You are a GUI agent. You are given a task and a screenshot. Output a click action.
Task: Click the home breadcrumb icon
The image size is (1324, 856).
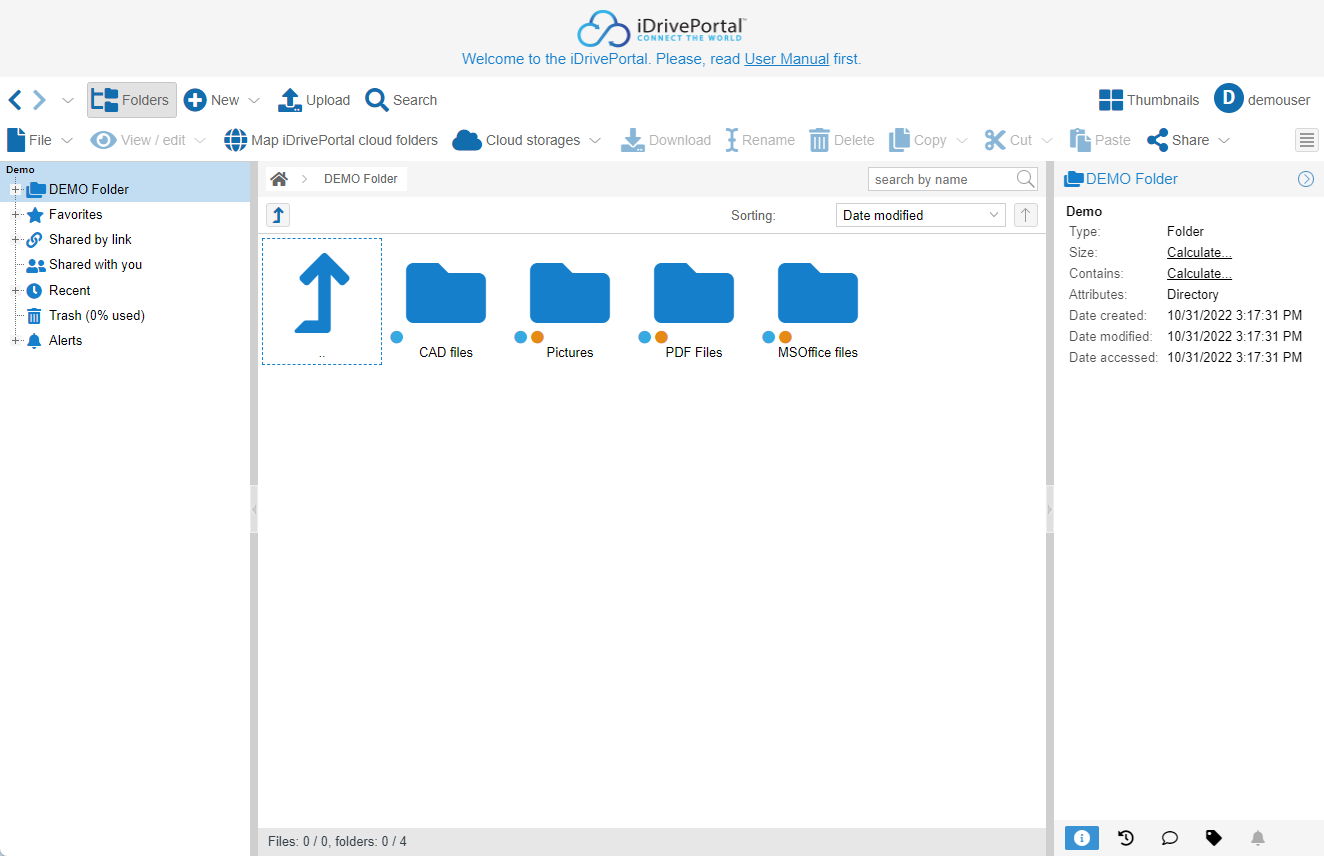pos(279,179)
